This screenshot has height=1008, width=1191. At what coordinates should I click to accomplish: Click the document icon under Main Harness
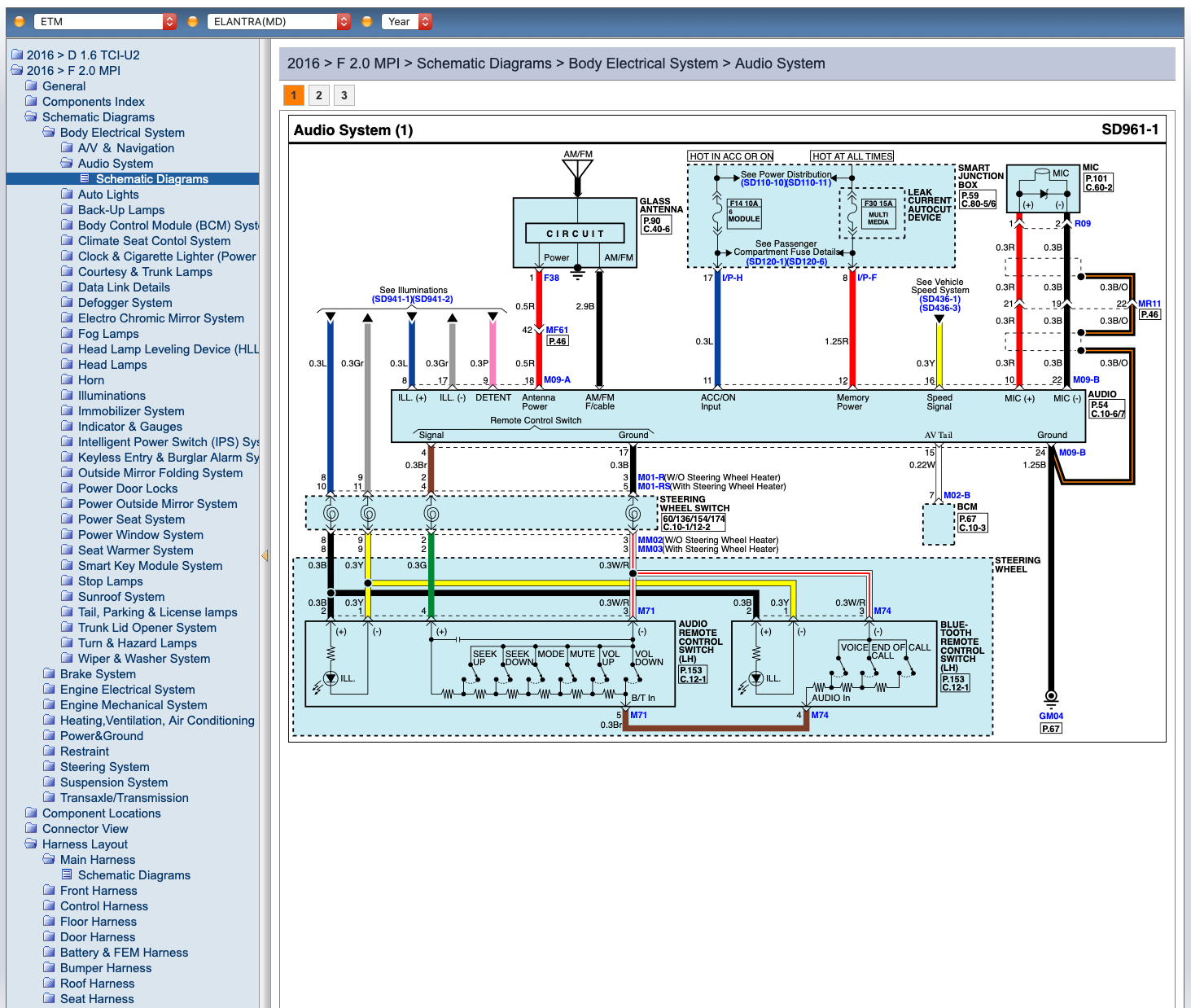coord(67,874)
